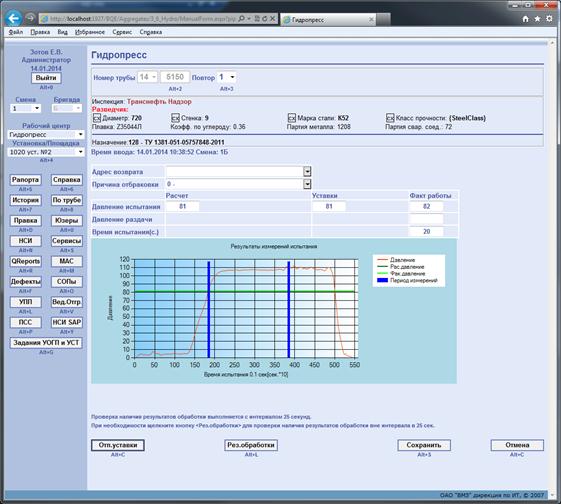The image size is (561, 504).
Task: Open the История section
Action: [25, 200]
